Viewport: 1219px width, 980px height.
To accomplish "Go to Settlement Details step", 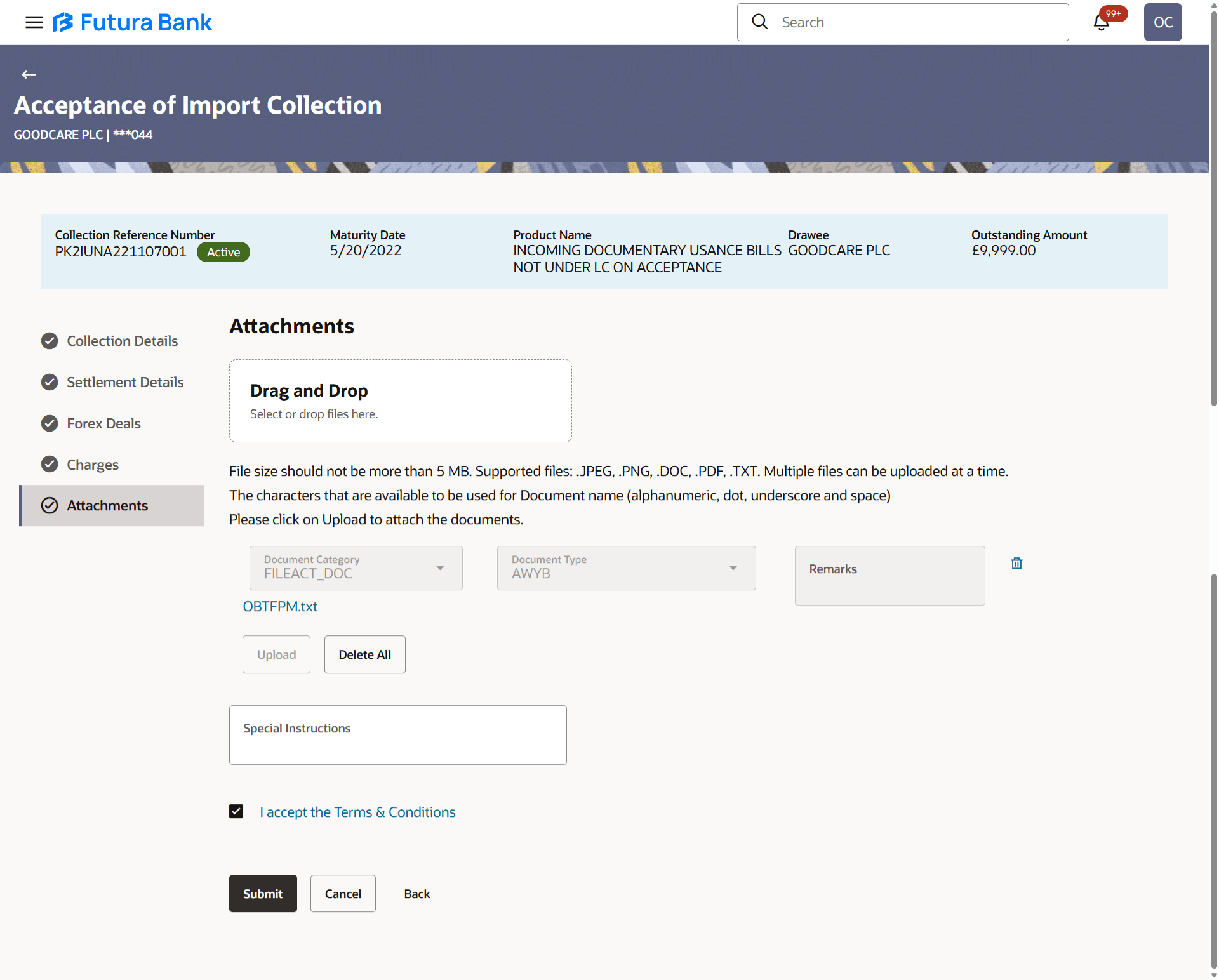I will pos(125,383).
